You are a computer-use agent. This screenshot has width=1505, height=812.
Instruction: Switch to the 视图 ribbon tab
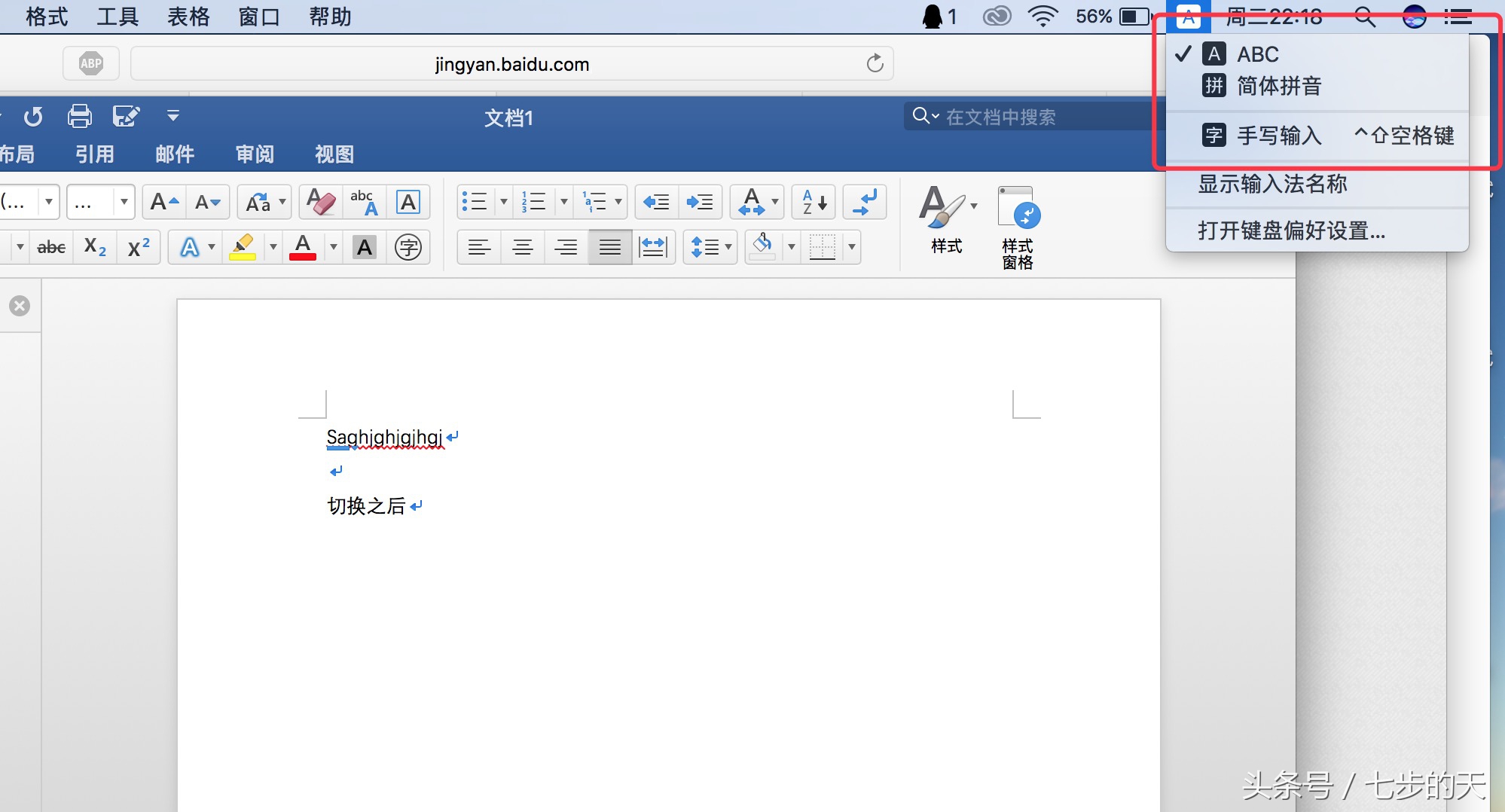334,154
